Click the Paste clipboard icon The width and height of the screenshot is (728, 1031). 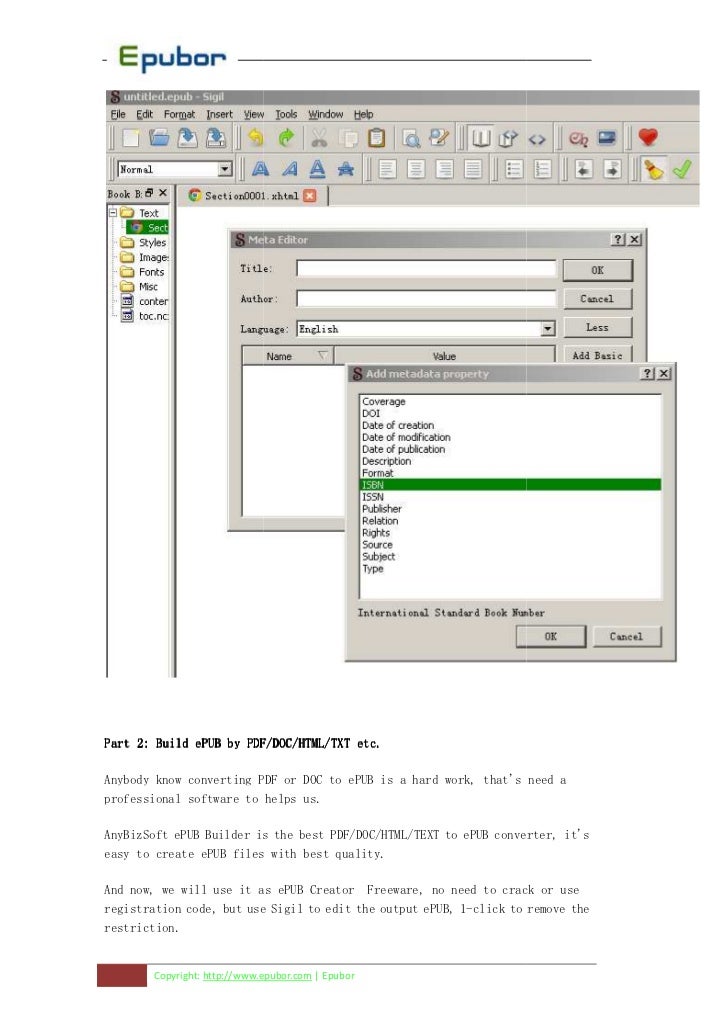tap(376, 137)
